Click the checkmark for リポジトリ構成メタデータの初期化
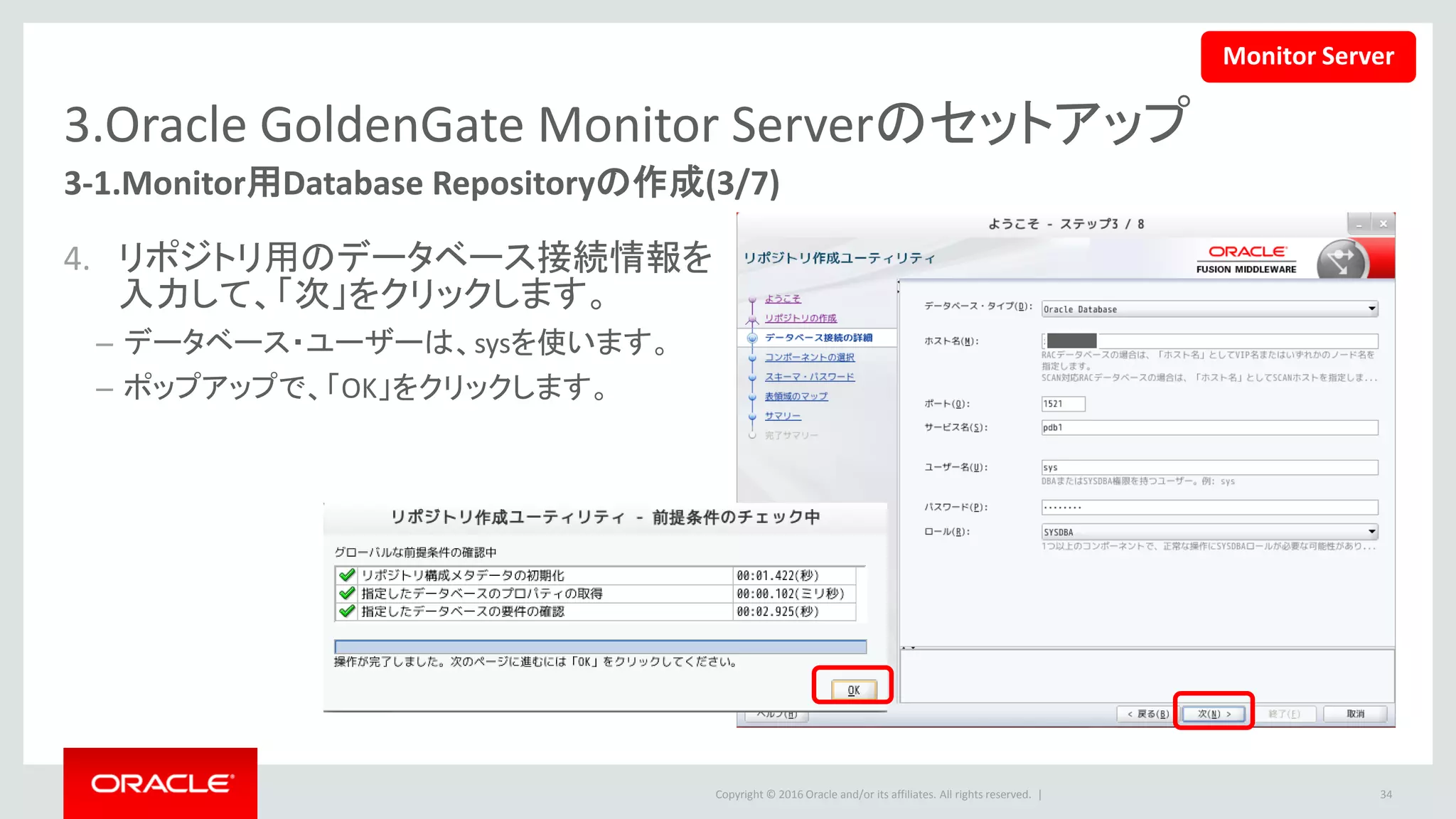This screenshot has height=819, width=1456. [x=347, y=575]
